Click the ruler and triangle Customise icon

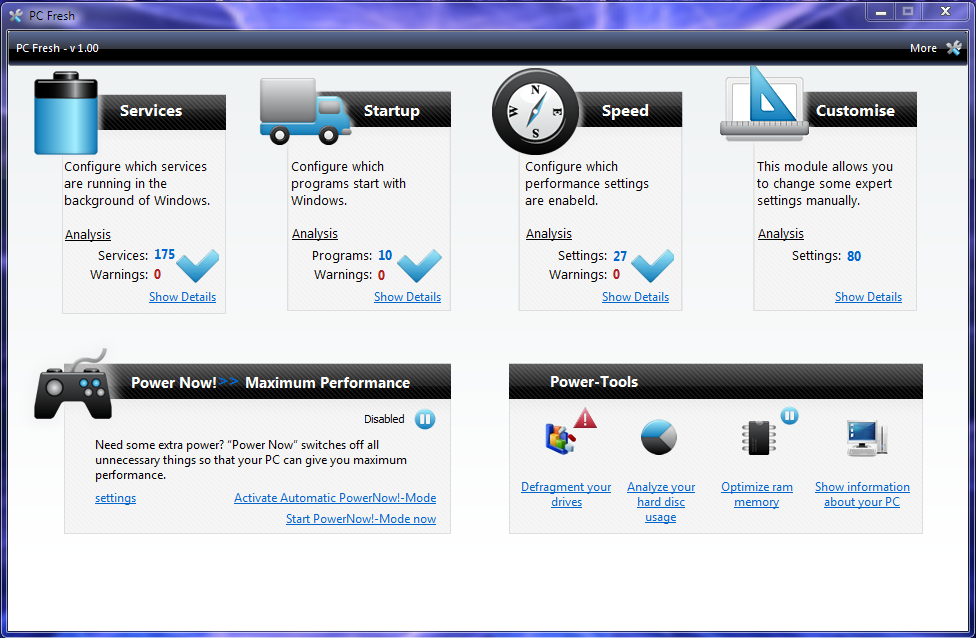(x=764, y=103)
